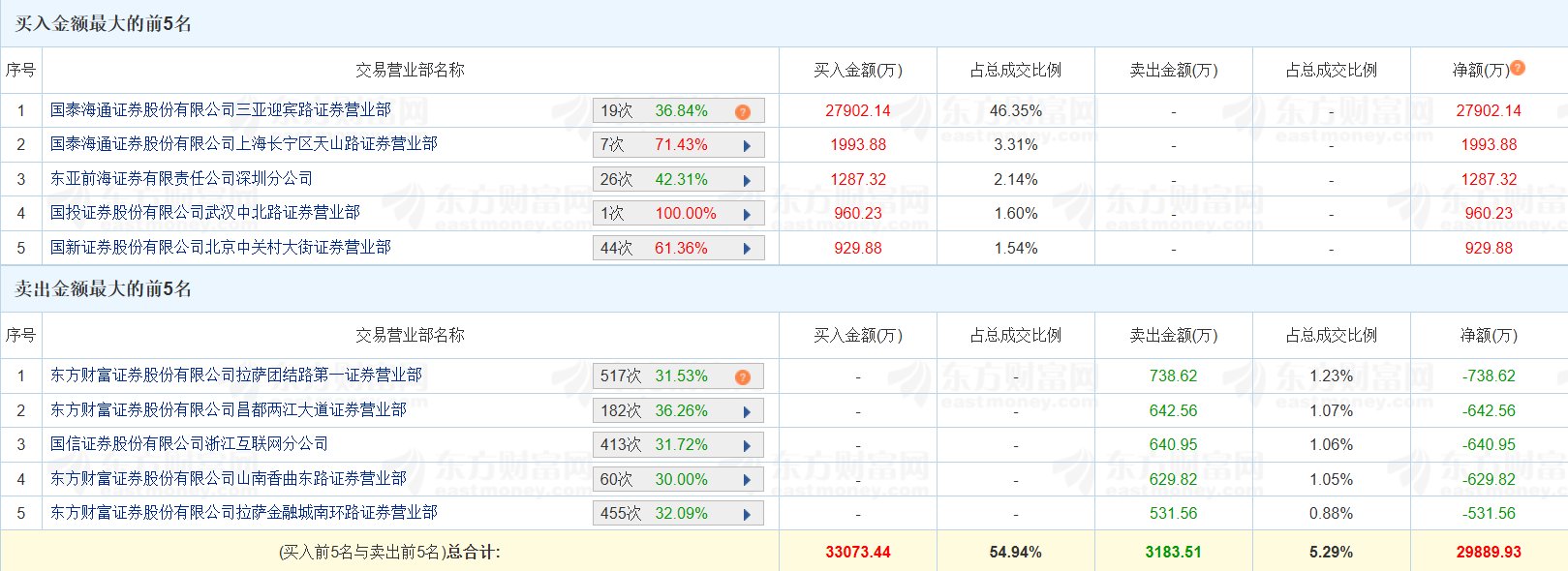Image resolution: width=1568 pixels, height=571 pixels.
Task: Click blue arrow icon next to 42.31%
Action: click(747, 181)
